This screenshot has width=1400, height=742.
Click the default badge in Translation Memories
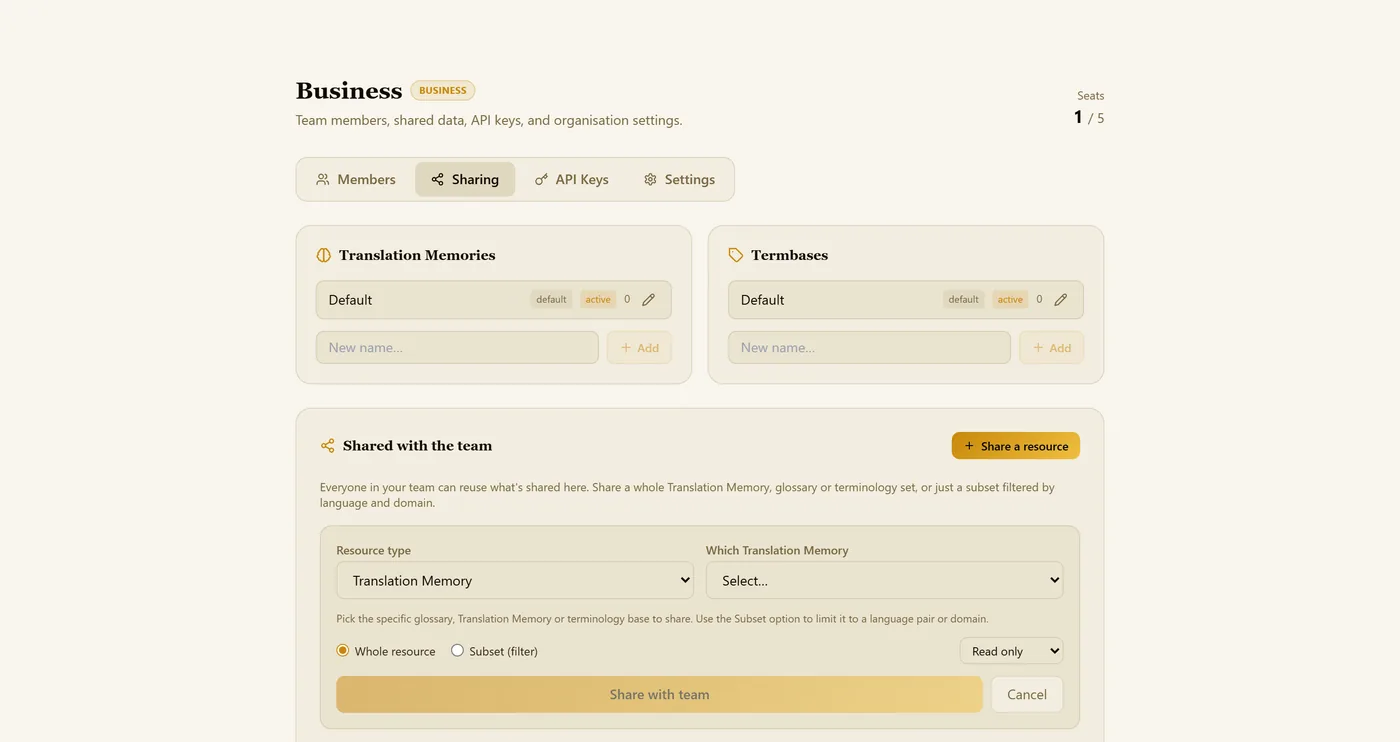point(551,300)
